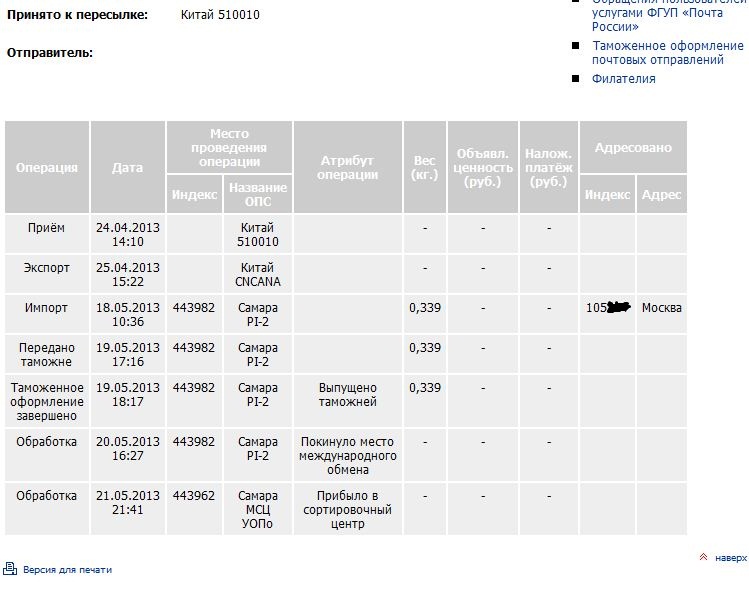
Task: Click the наверх double-arrow icon
Action: tap(704, 557)
